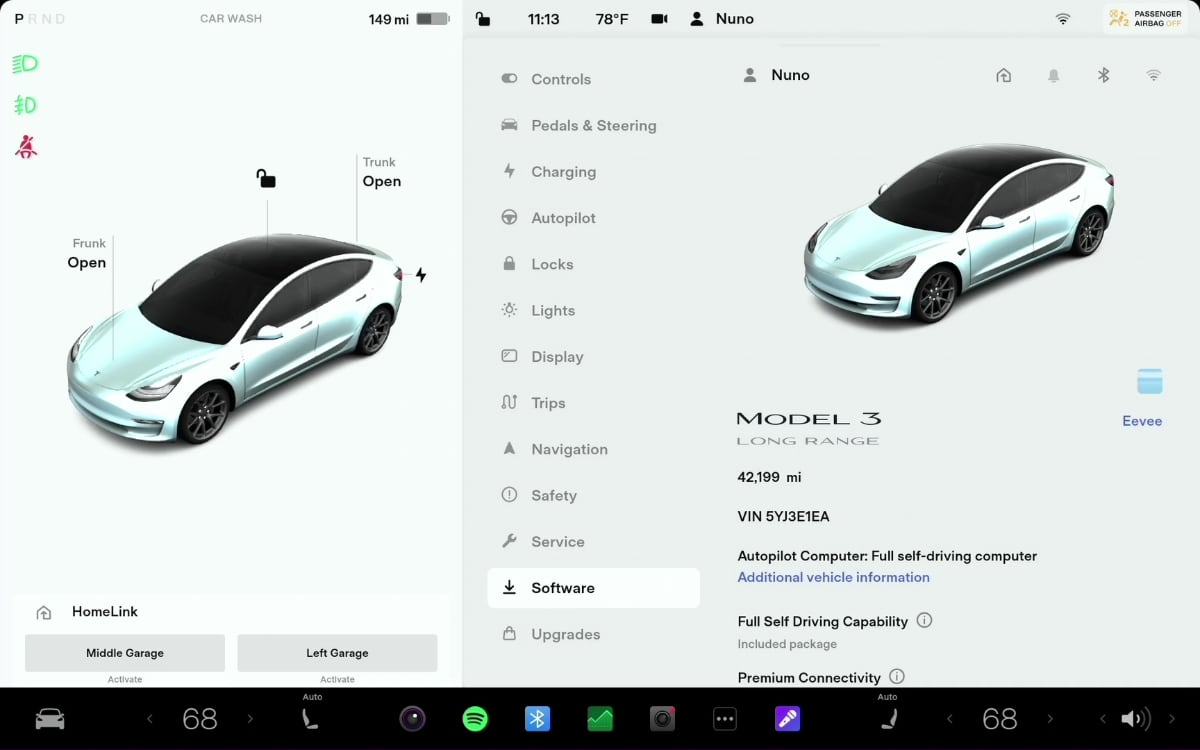Viewport: 1200px width, 750px height.
Task: Tap the notifications bell icon
Action: 1053,75
